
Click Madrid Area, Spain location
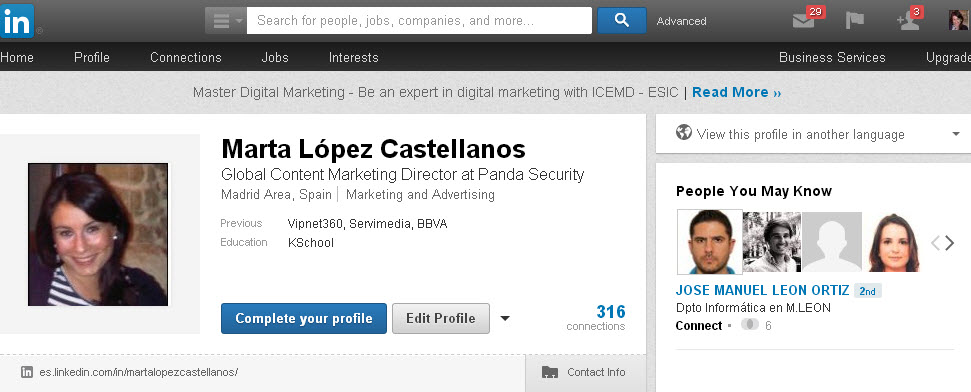tap(276, 194)
